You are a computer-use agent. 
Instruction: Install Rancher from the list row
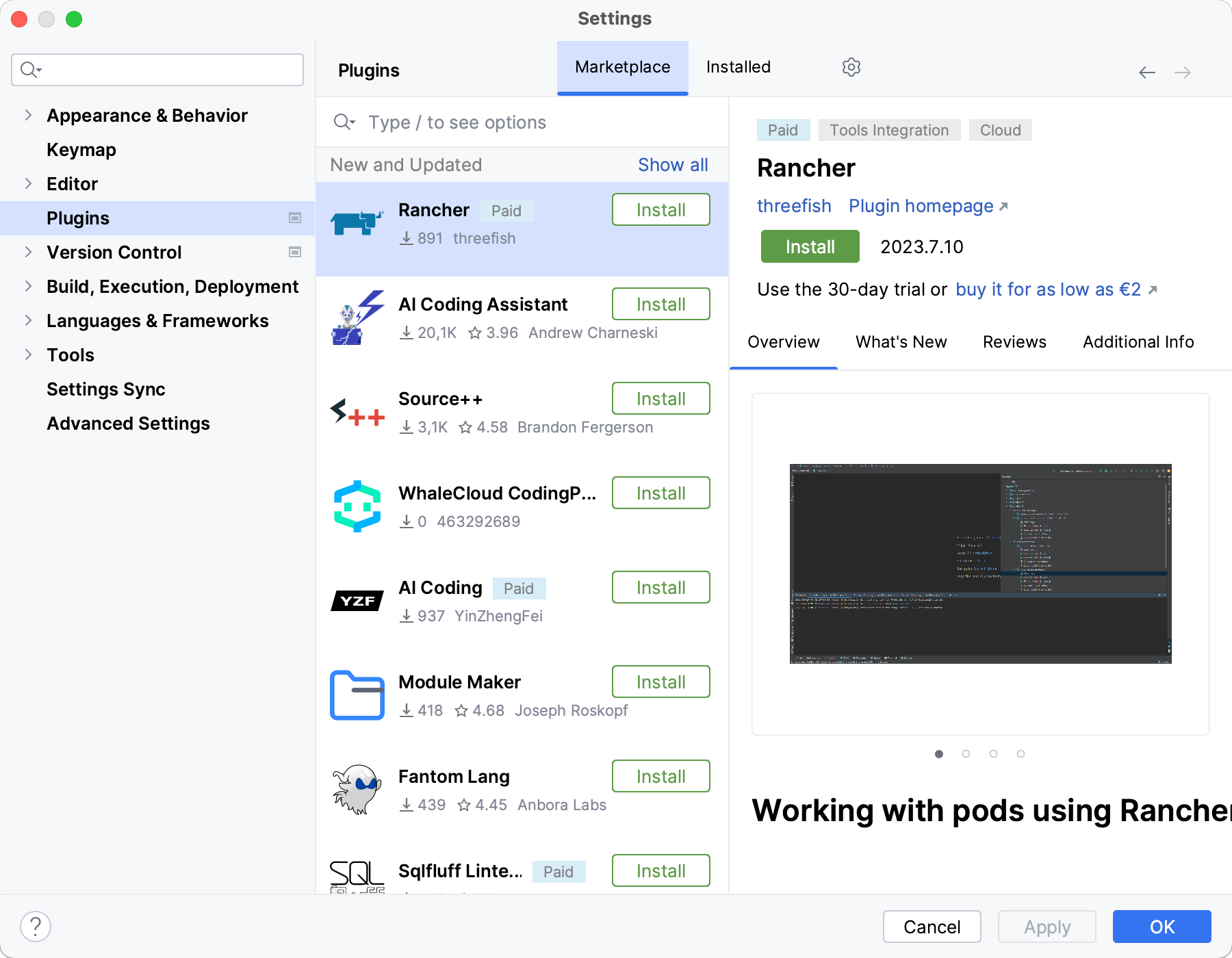(661, 210)
